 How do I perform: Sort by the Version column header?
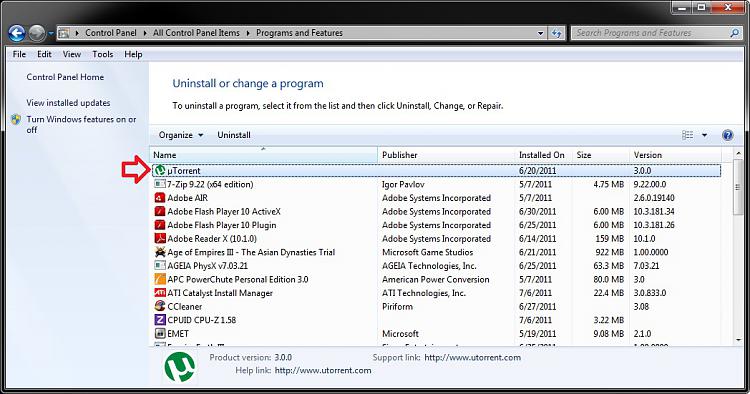click(675, 155)
